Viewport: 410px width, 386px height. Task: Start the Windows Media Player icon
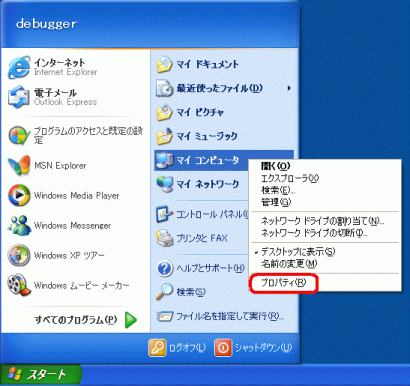point(19,195)
